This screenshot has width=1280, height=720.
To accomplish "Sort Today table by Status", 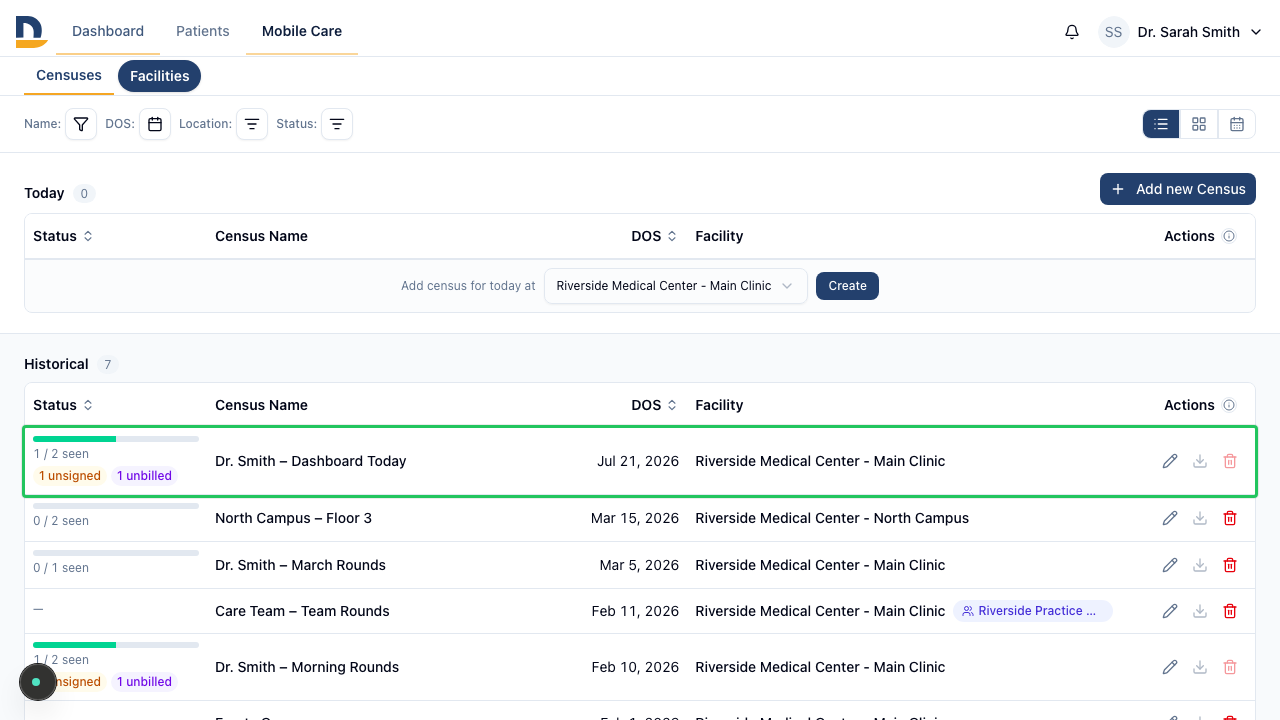I will [63, 236].
